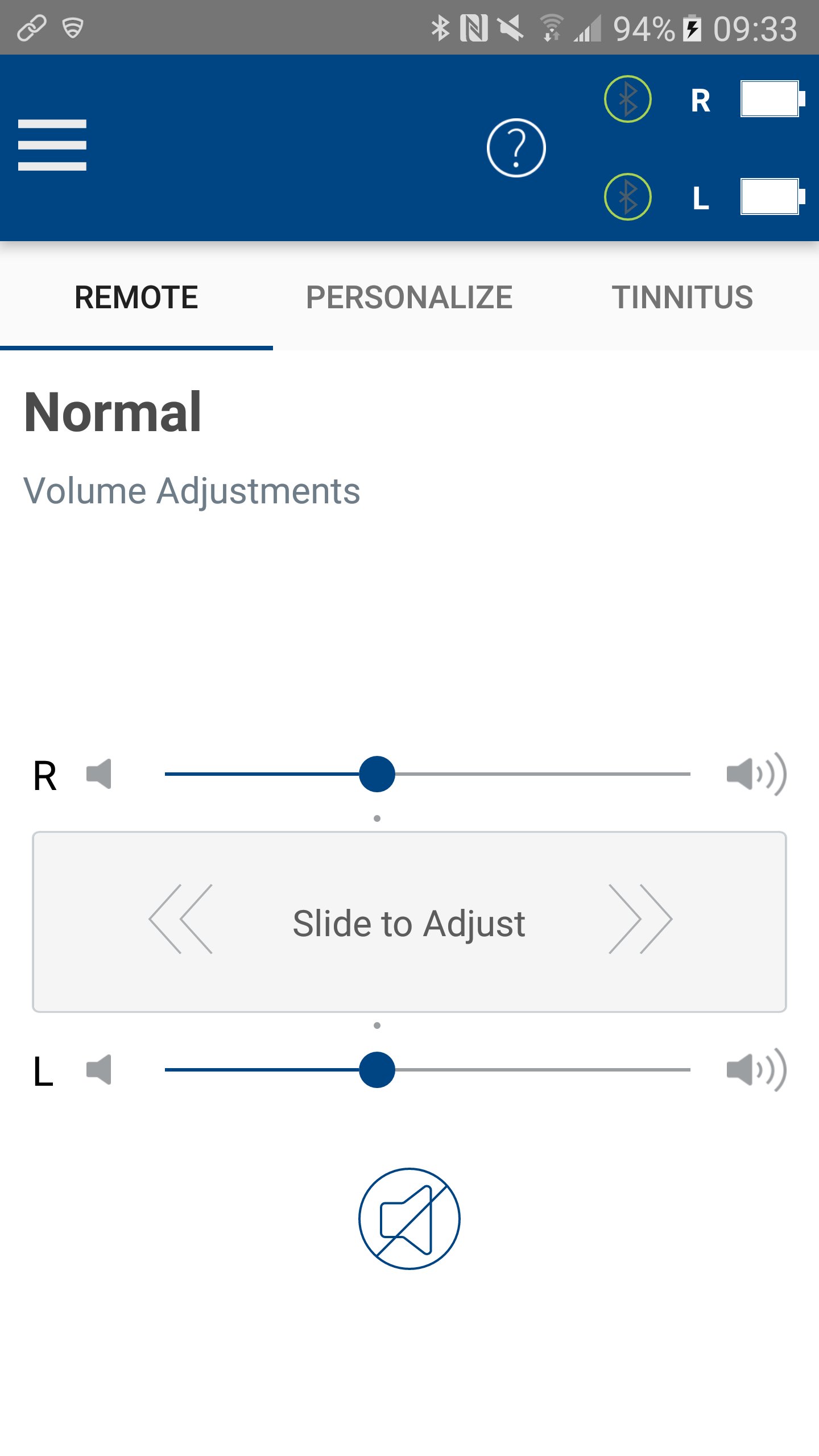Viewport: 819px width, 1456px height.
Task: Switch to the PERSONALIZE tab
Action: tap(409, 297)
